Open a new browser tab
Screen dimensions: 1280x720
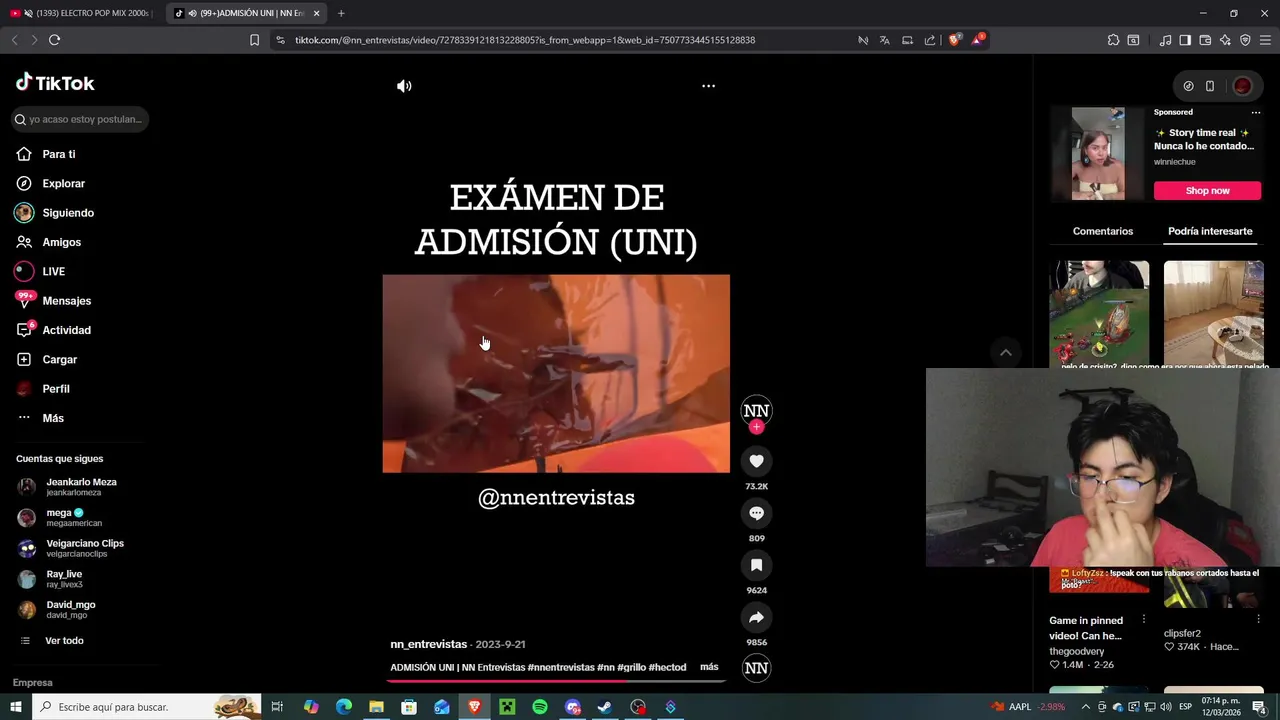(341, 13)
